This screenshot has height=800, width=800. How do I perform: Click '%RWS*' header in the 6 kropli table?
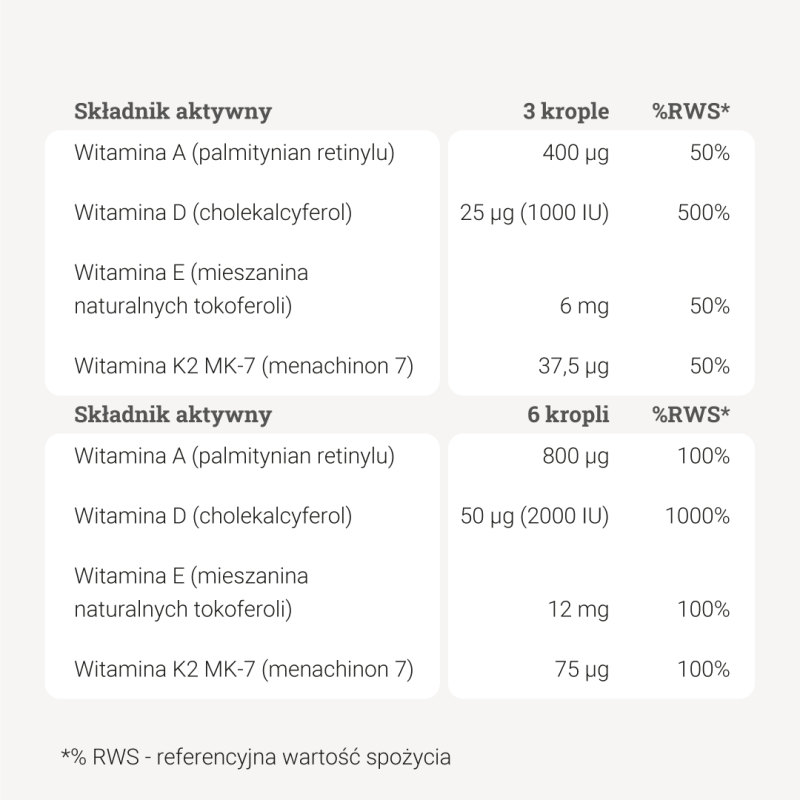coord(691,414)
